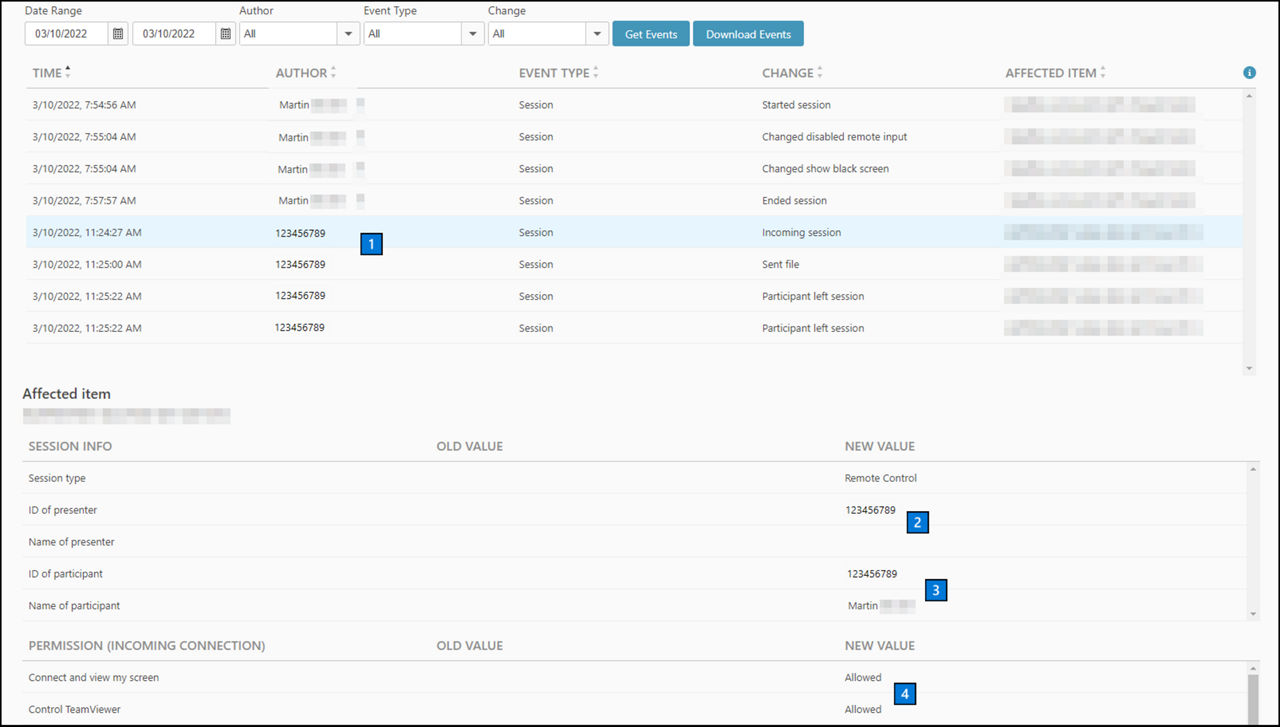Click the Name of presenter label

pyautogui.click(x=72, y=542)
